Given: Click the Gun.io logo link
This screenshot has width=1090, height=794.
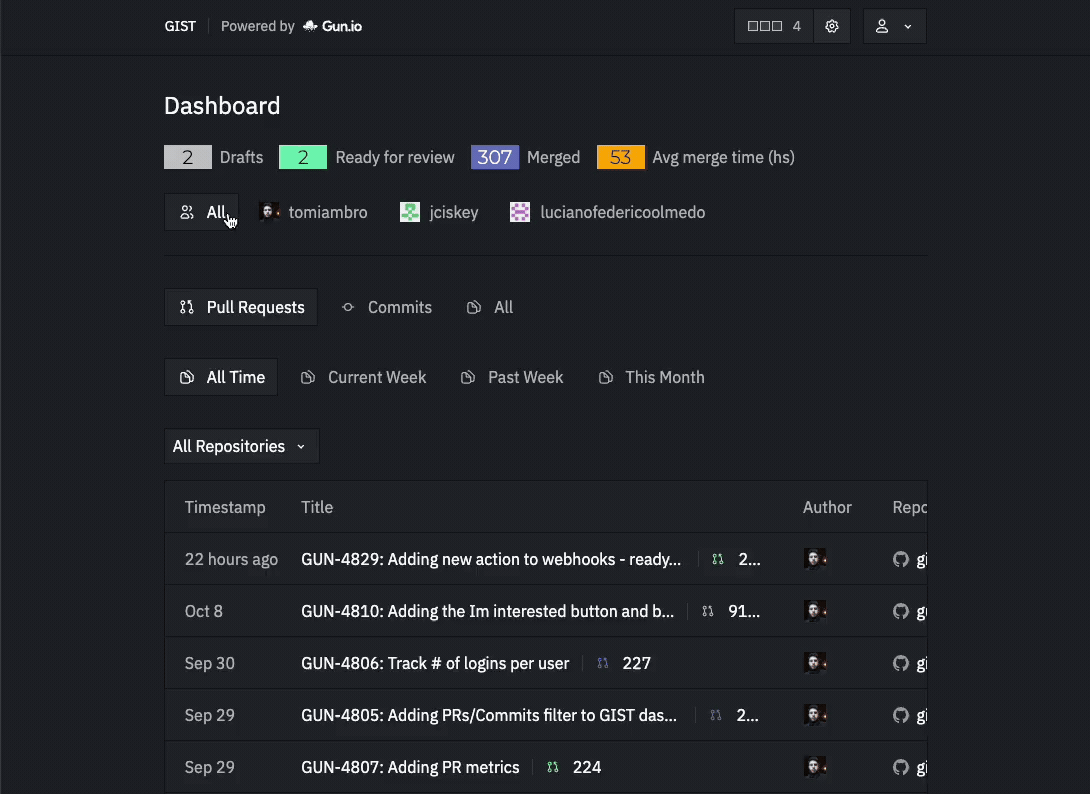Looking at the screenshot, I should click(x=333, y=27).
